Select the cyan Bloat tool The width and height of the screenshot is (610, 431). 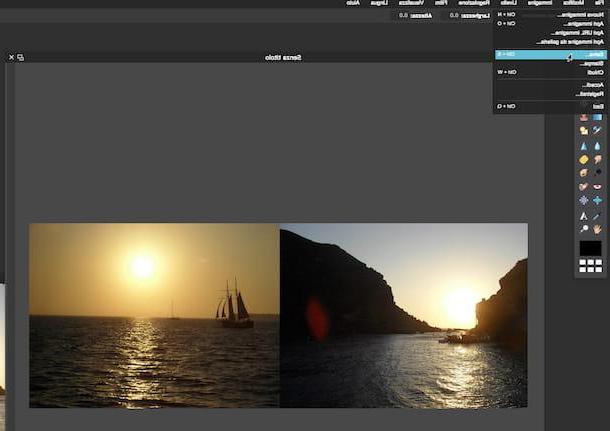click(x=597, y=200)
